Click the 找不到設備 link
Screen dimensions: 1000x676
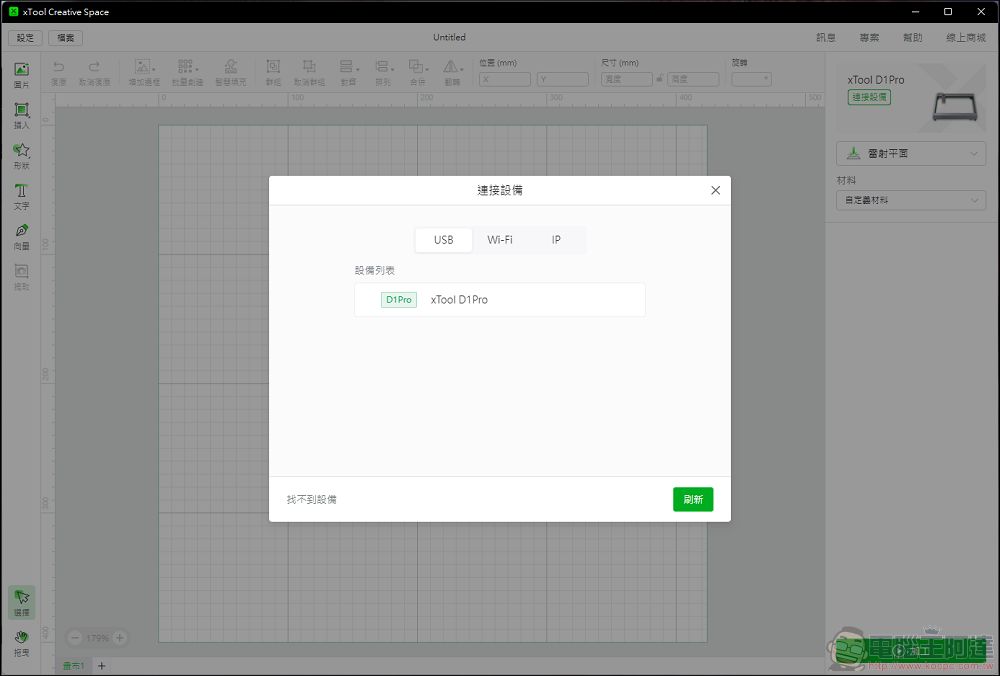(312, 499)
